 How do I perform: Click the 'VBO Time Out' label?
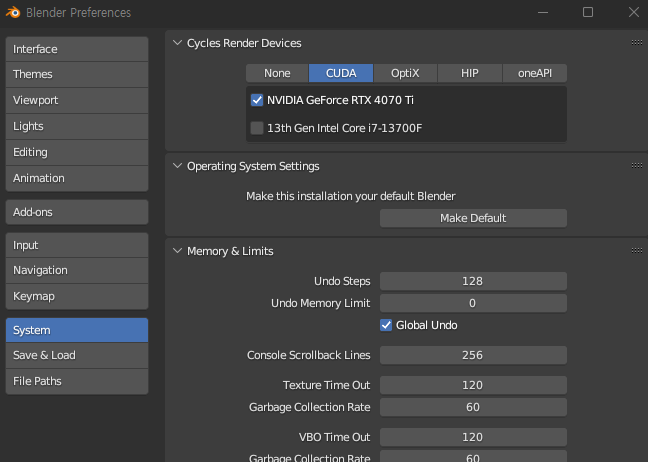(x=334, y=437)
